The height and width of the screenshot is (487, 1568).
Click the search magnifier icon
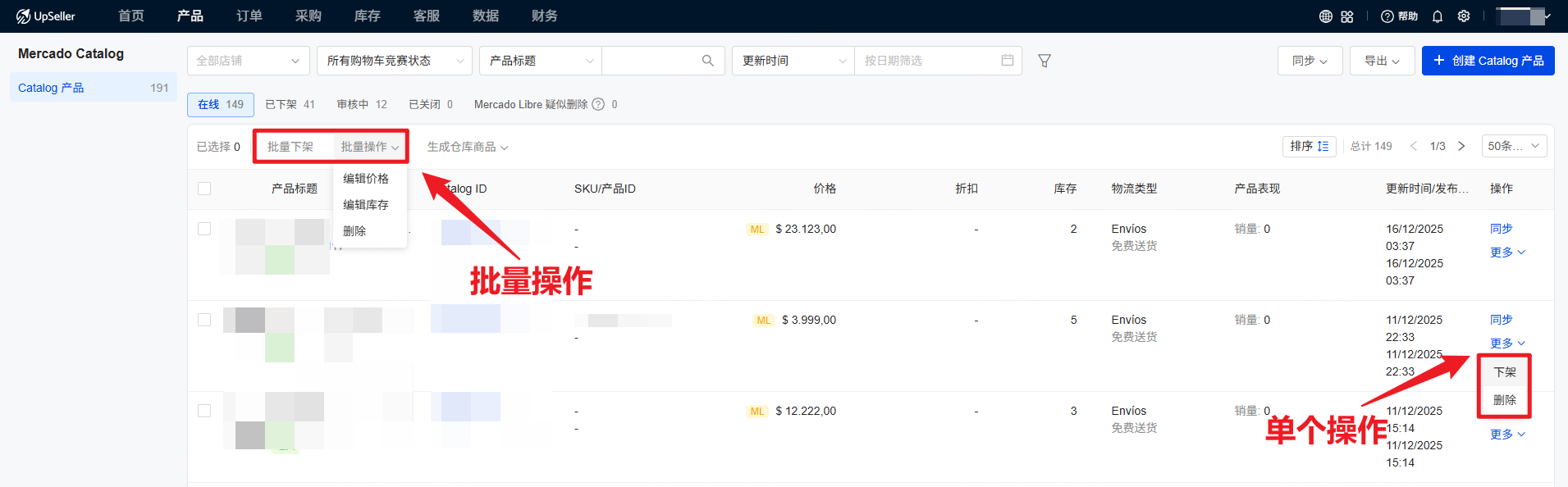coord(707,61)
